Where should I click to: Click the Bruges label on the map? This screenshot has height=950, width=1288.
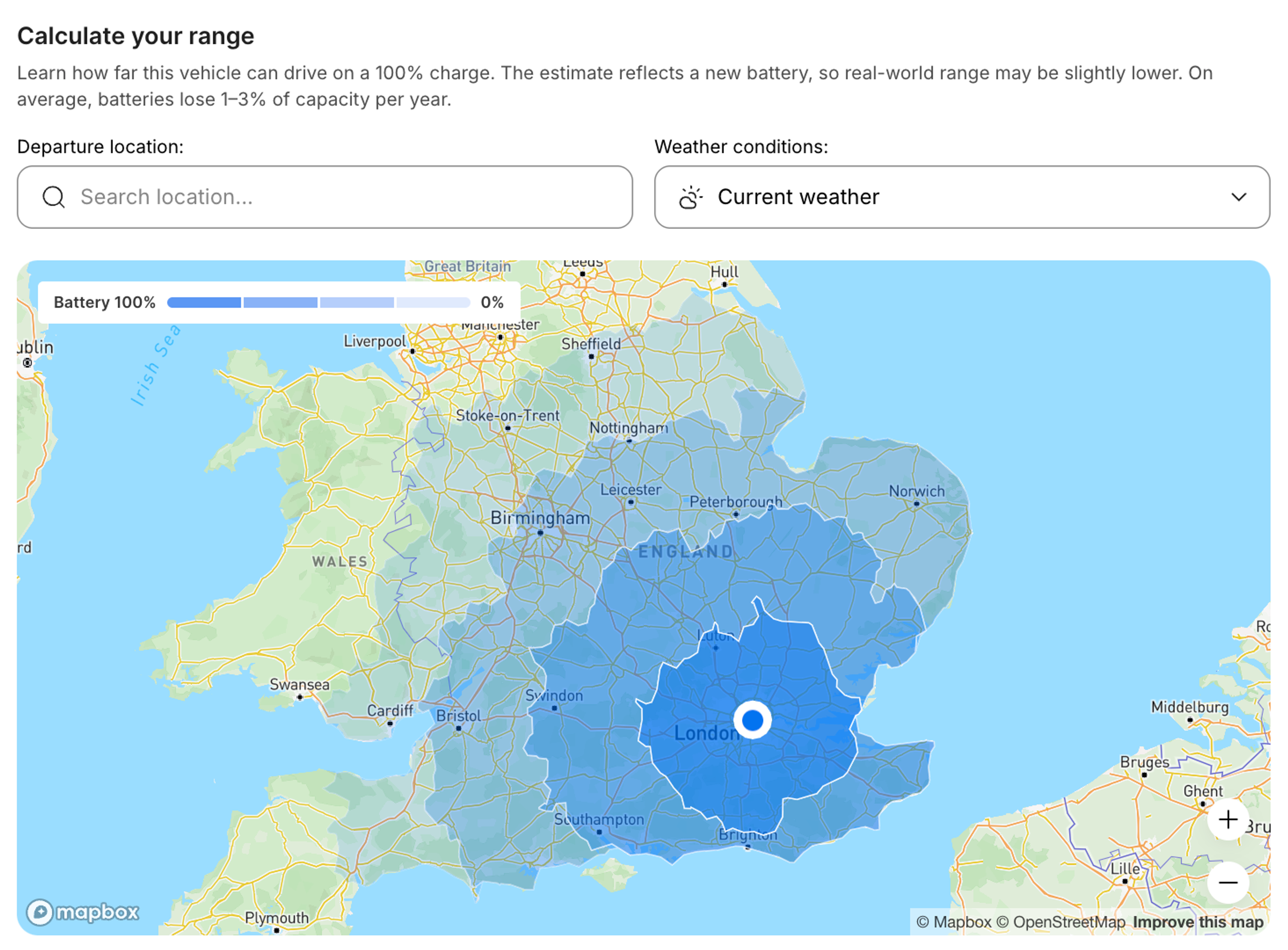click(x=1145, y=763)
